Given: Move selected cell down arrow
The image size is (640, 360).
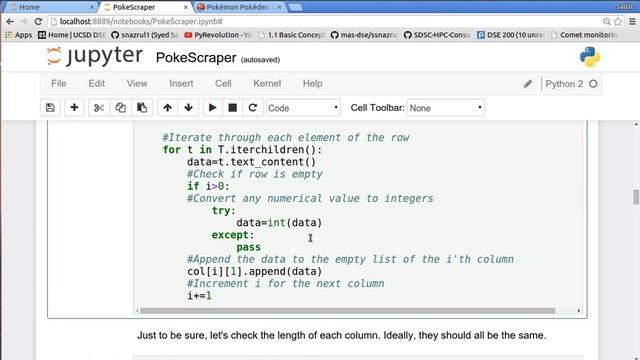Looking at the screenshot, I should point(189,108).
